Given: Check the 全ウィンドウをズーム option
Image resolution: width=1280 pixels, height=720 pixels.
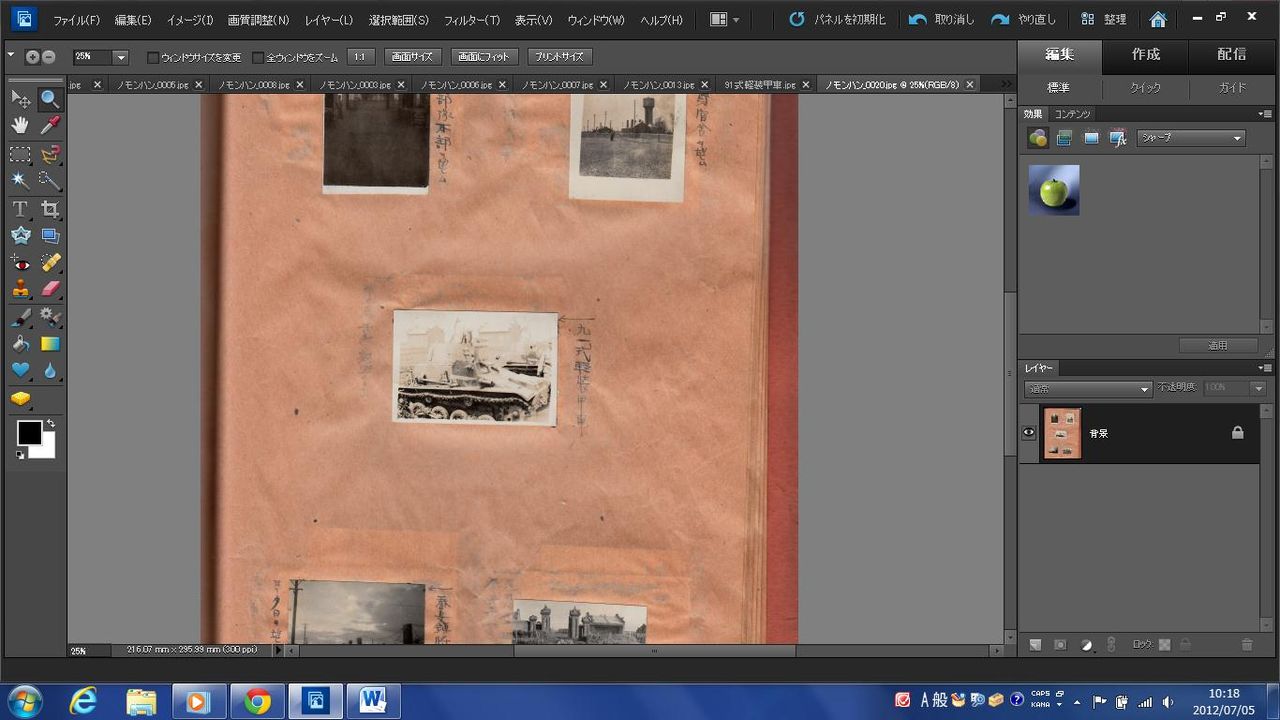Looking at the screenshot, I should coord(258,58).
